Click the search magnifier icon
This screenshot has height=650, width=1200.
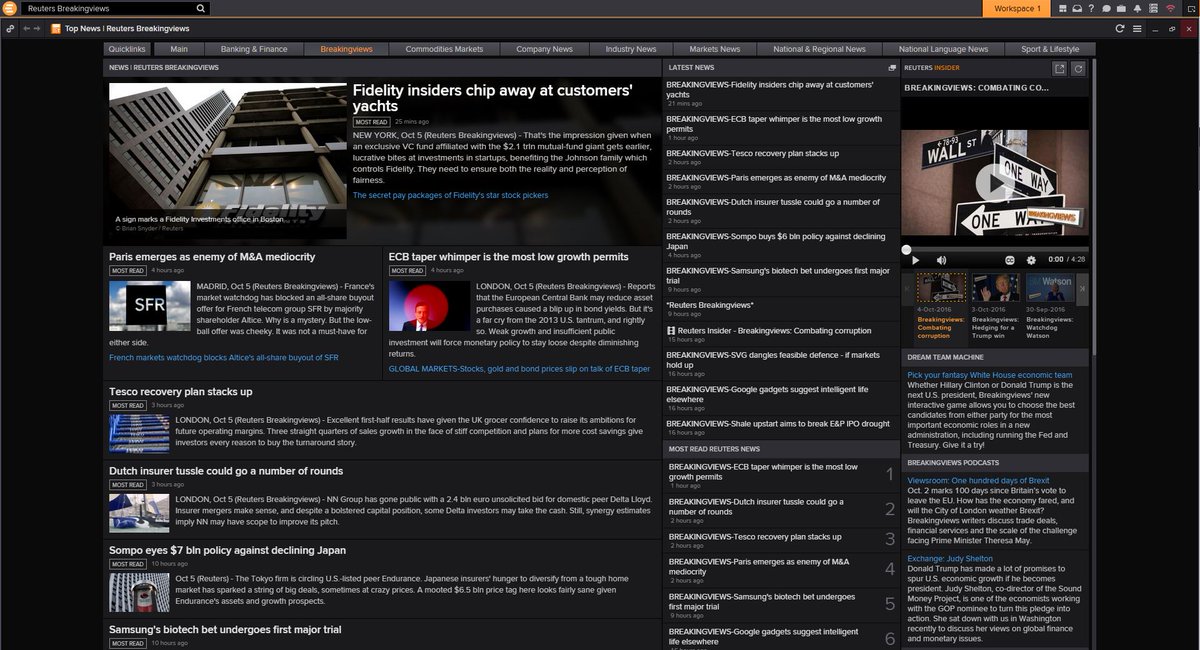[x=200, y=8]
